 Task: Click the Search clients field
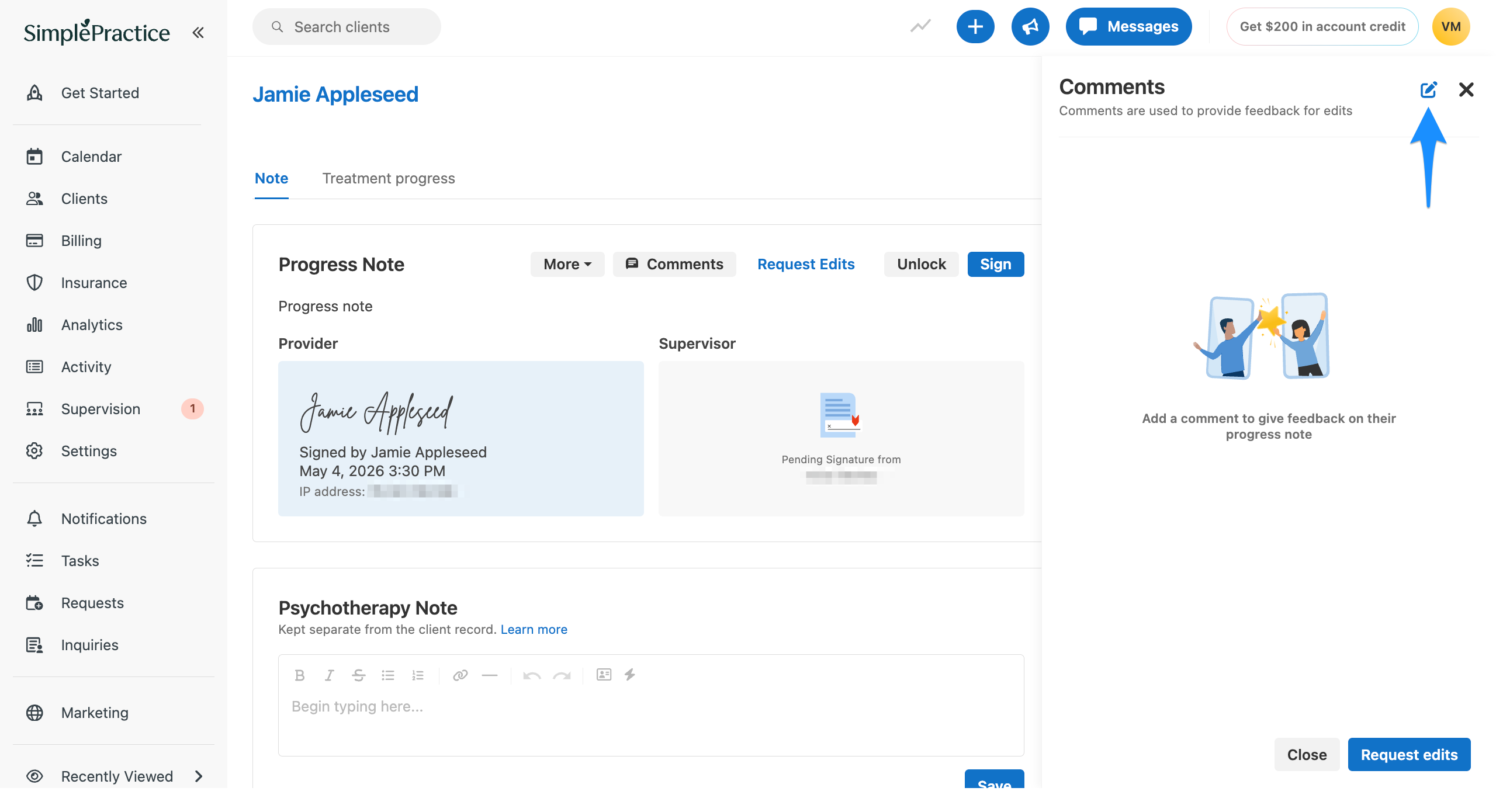pos(347,27)
